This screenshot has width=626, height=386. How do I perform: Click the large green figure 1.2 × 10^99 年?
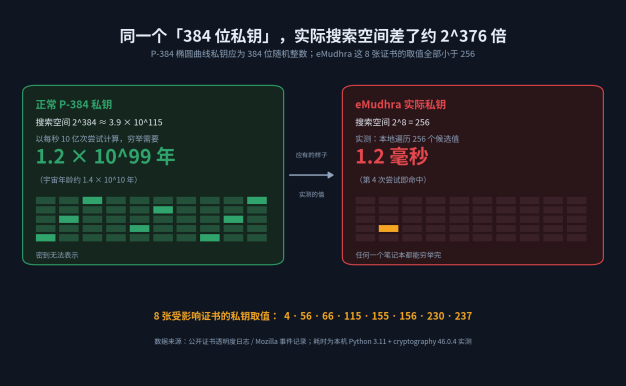(x=105, y=156)
